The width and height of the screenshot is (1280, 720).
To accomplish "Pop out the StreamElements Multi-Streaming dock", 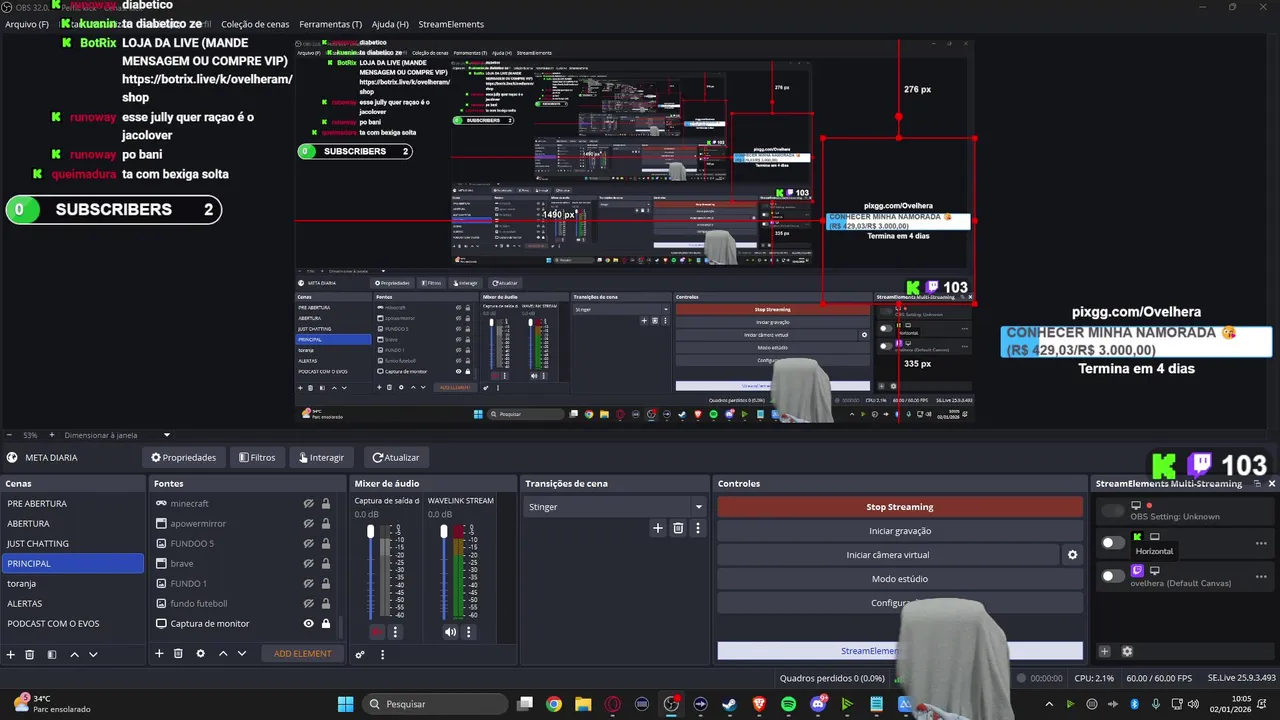I will pyautogui.click(x=1257, y=483).
